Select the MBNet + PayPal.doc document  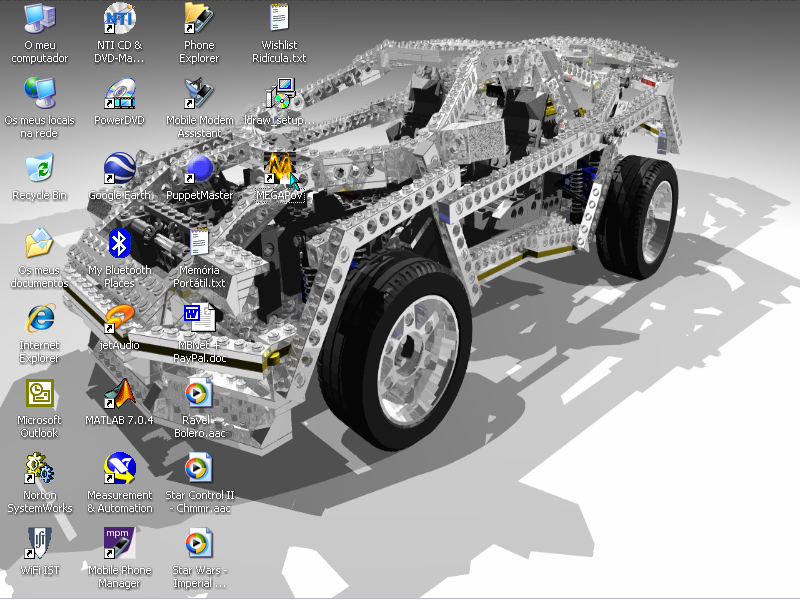pyautogui.click(x=199, y=319)
